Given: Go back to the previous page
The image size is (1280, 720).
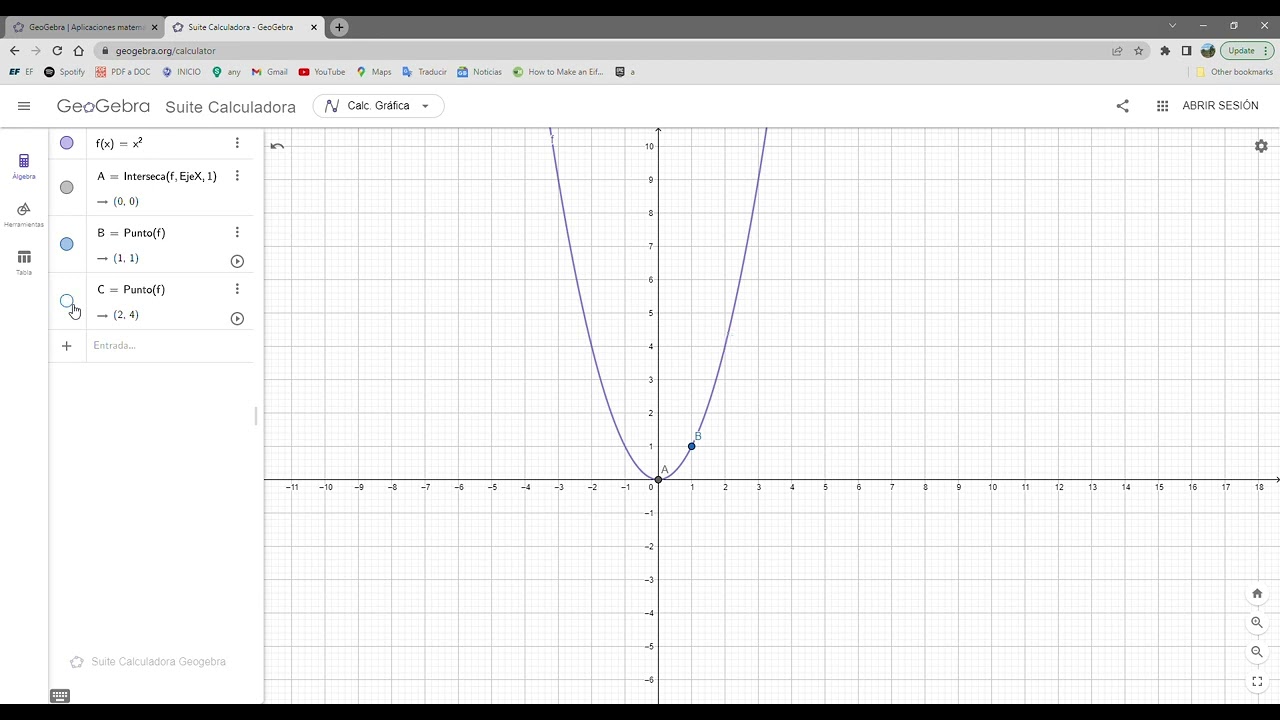Looking at the screenshot, I should pyautogui.click(x=14, y=51).
